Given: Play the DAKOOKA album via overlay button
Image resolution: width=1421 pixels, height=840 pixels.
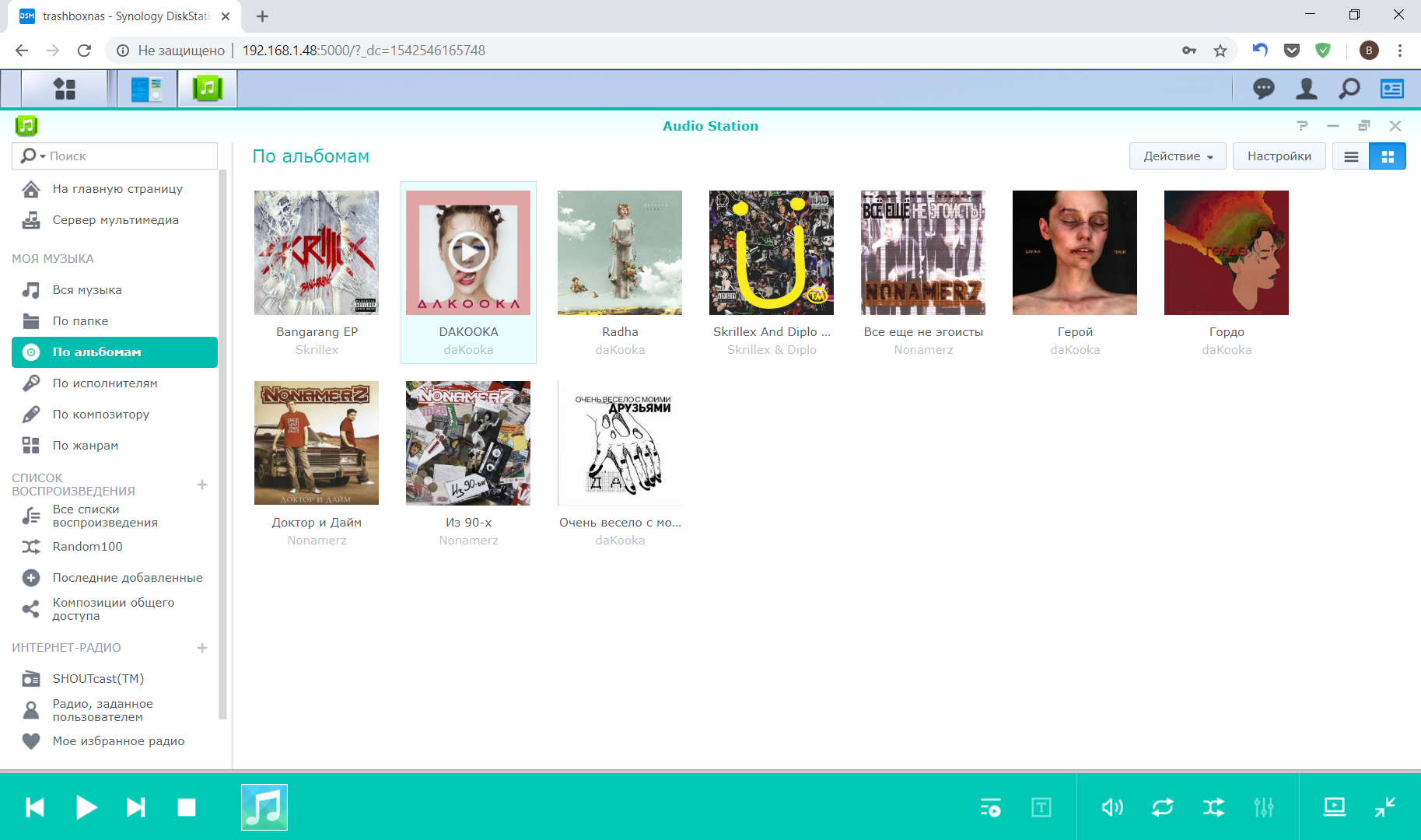Looking at the screenshot, I should (468, 252).
